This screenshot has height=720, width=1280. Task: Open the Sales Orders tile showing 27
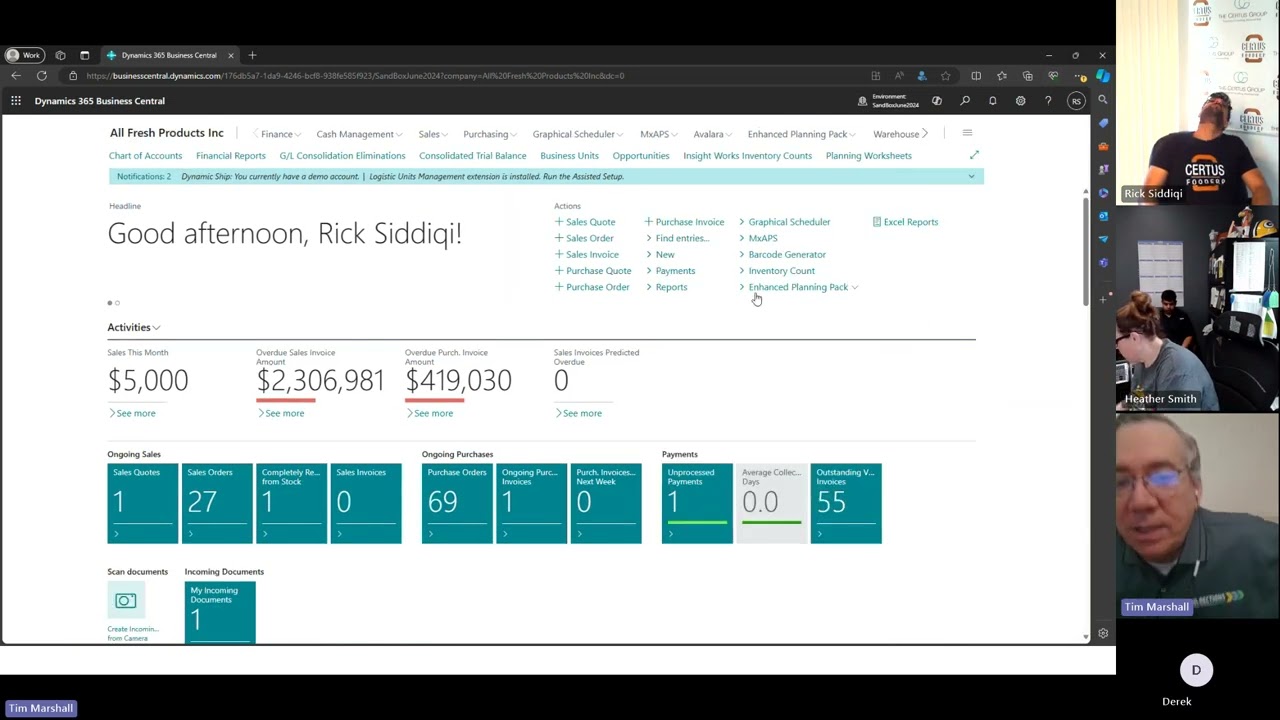pyautogui.click(x=217, y=504)
